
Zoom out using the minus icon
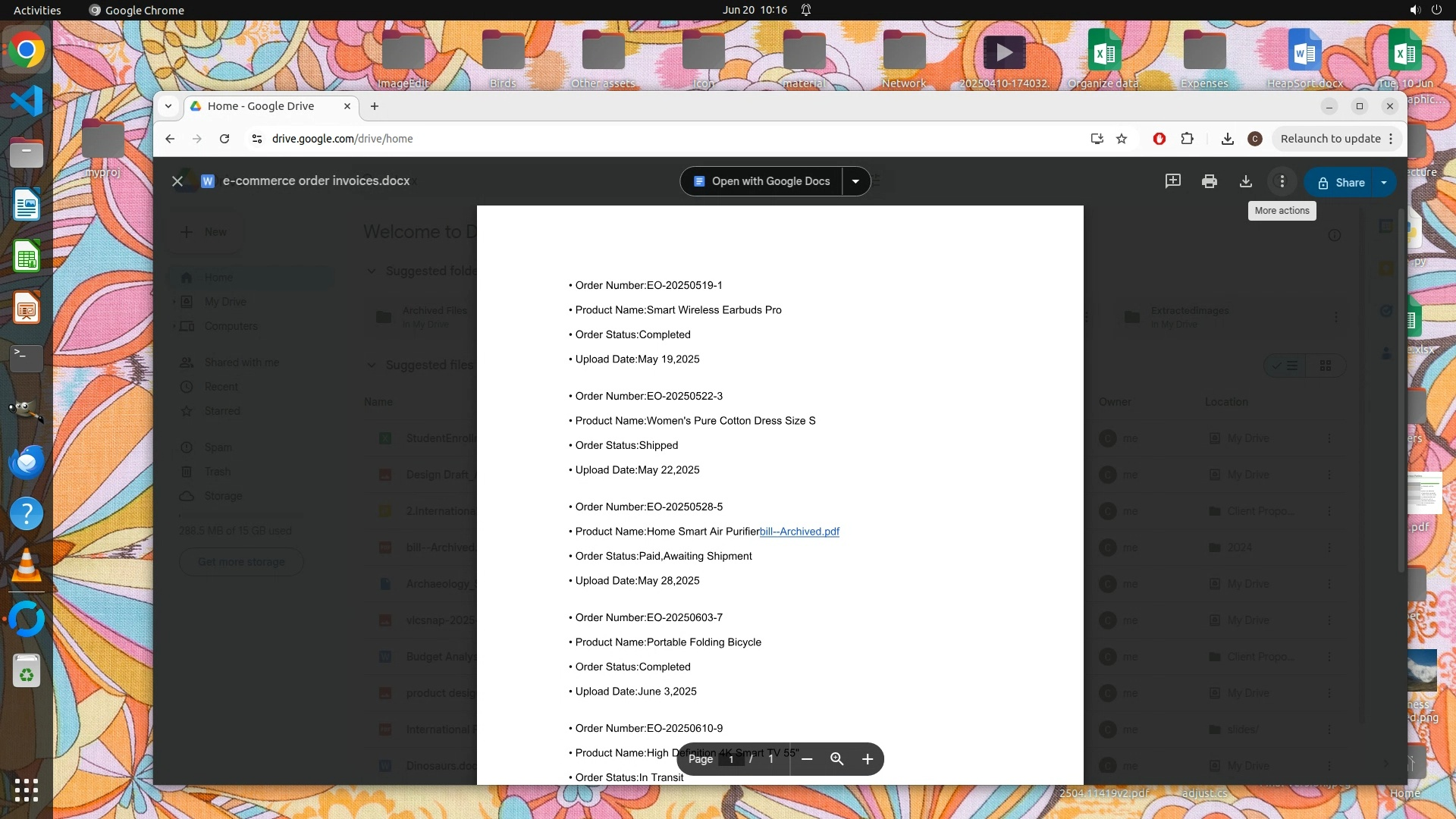(807, 759)
